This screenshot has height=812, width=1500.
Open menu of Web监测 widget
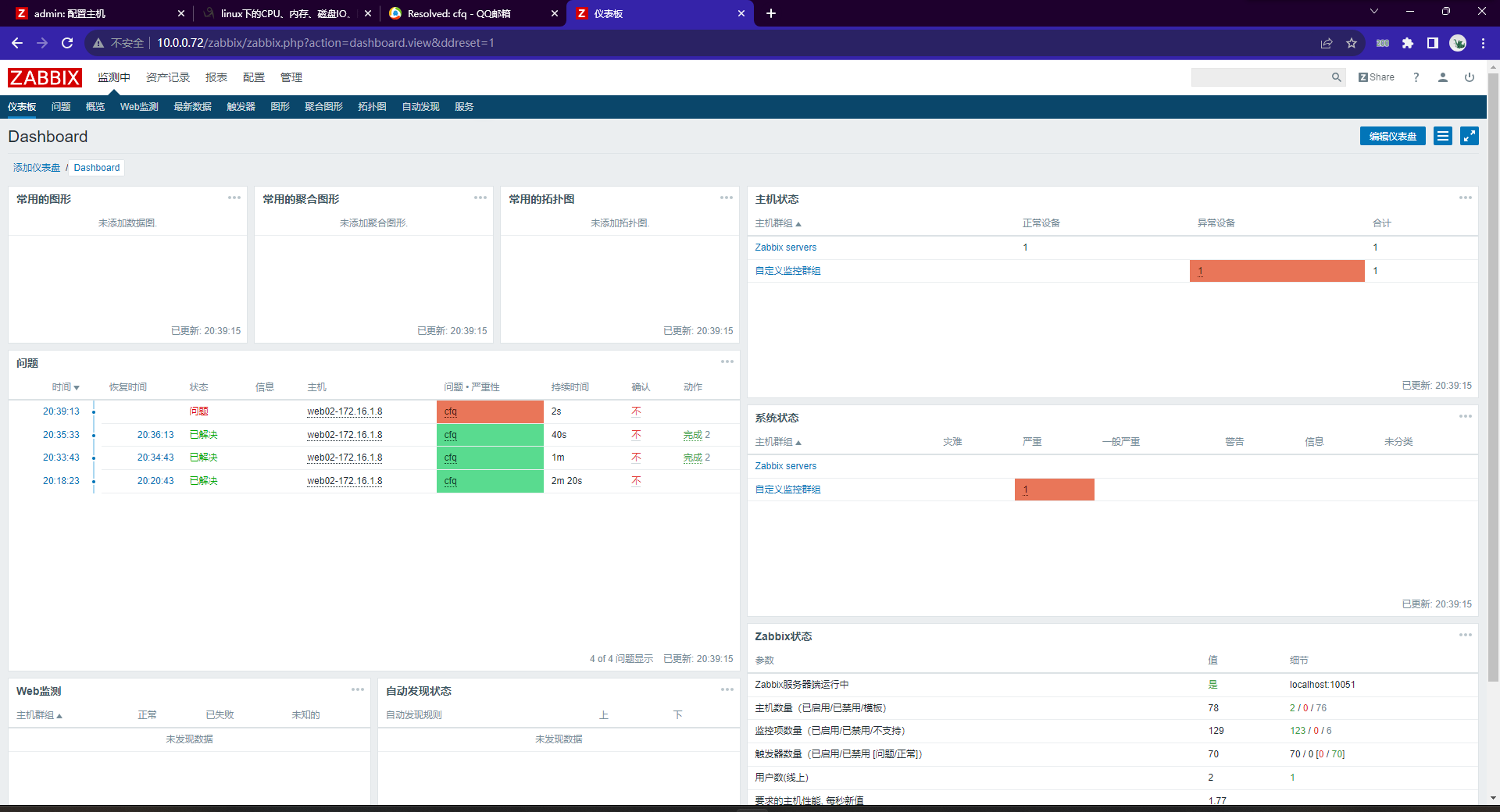(358, 689)
